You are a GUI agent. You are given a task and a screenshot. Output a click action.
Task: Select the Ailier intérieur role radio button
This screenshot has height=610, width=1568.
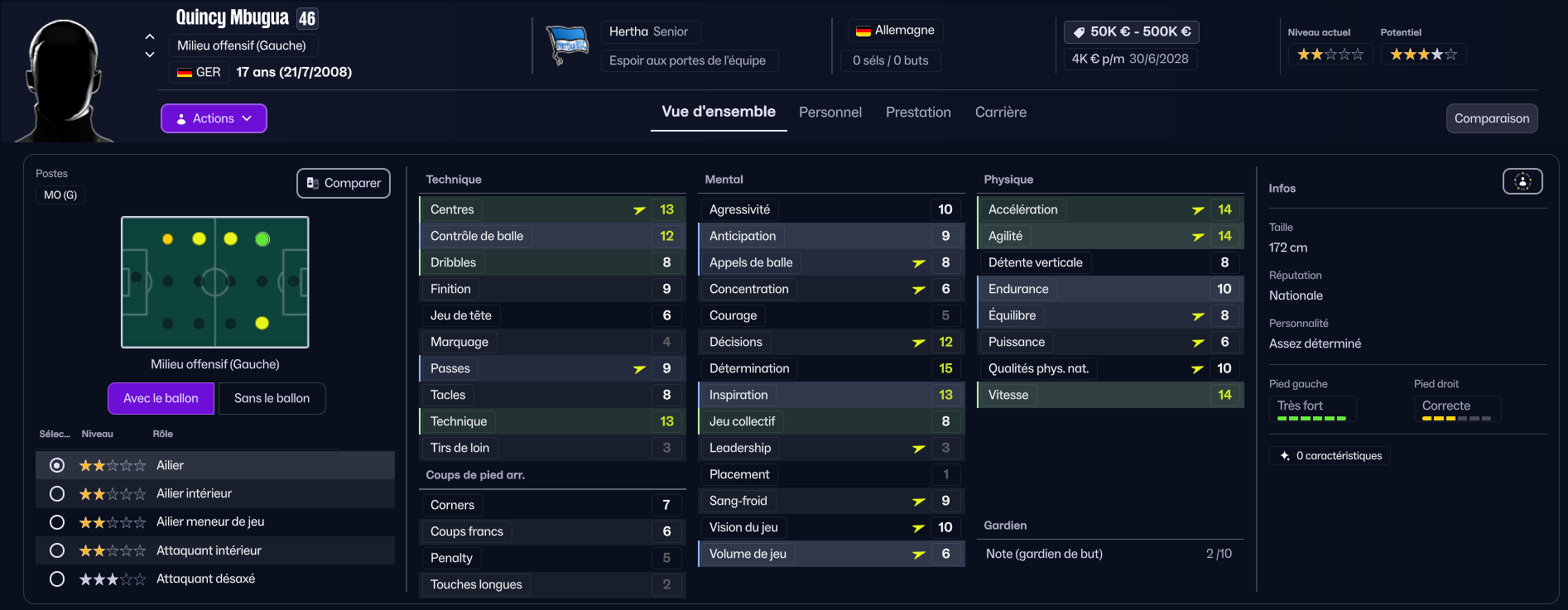tap(57, 494)
